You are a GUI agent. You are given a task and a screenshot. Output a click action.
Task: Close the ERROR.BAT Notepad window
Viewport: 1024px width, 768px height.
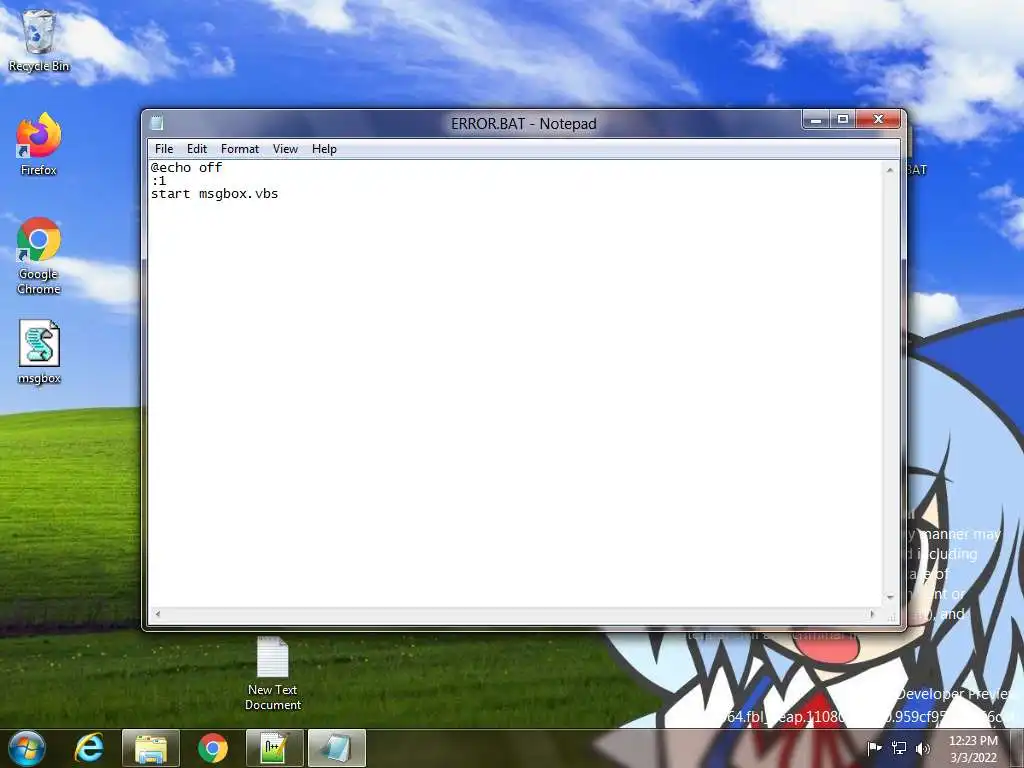point(878,120)
